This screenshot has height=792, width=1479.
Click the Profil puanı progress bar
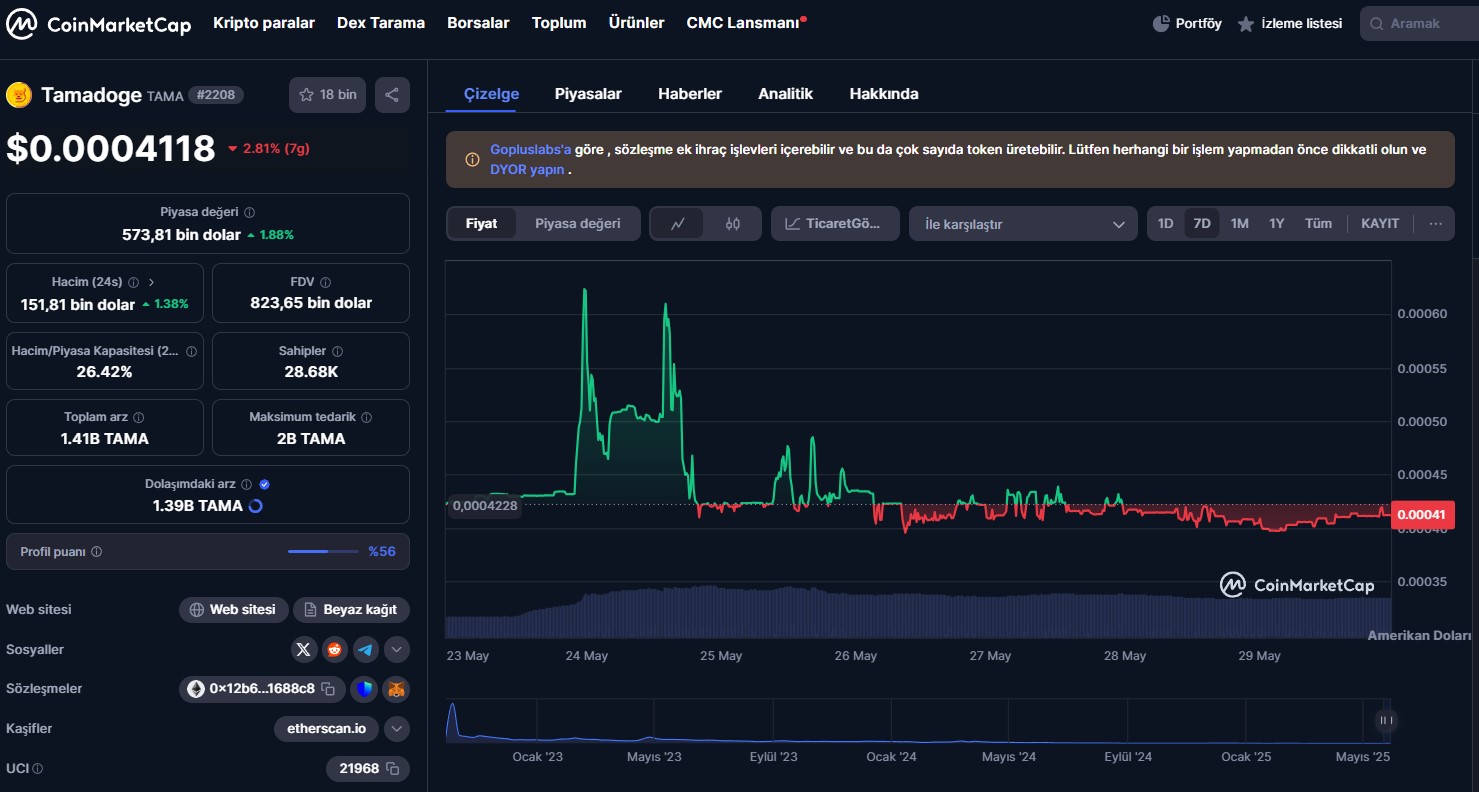(323, 551)
